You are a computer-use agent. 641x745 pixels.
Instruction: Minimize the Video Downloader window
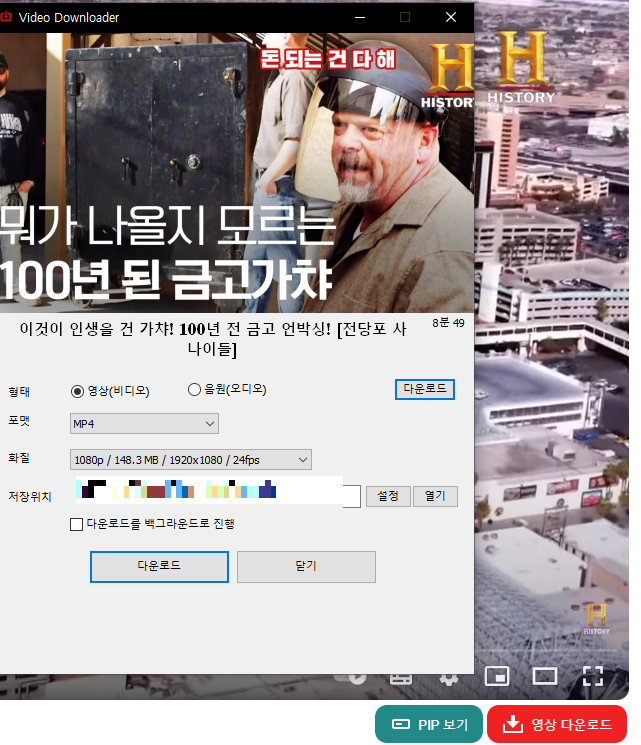[360, 17]
